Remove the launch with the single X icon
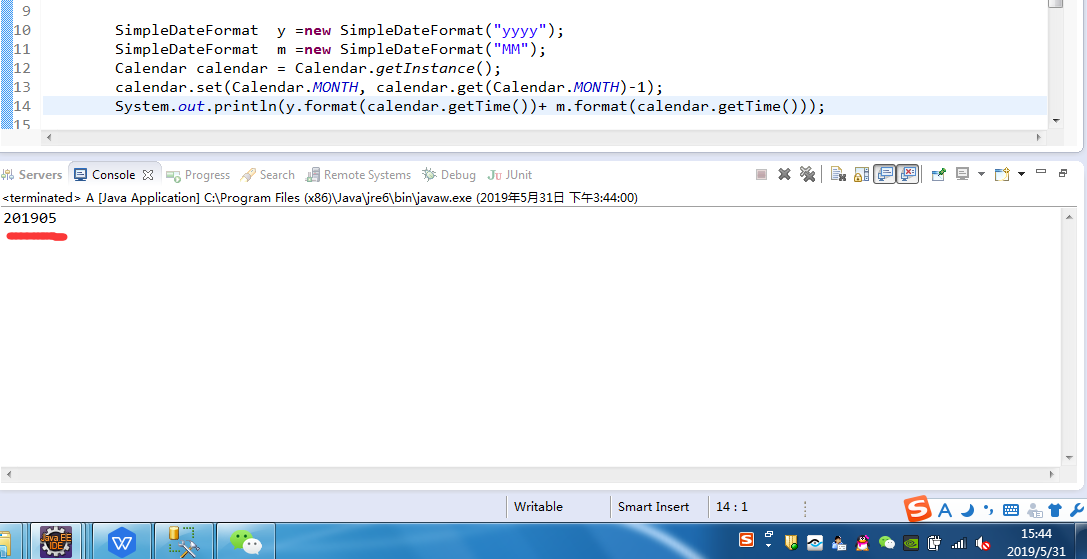 pos(784,175)
